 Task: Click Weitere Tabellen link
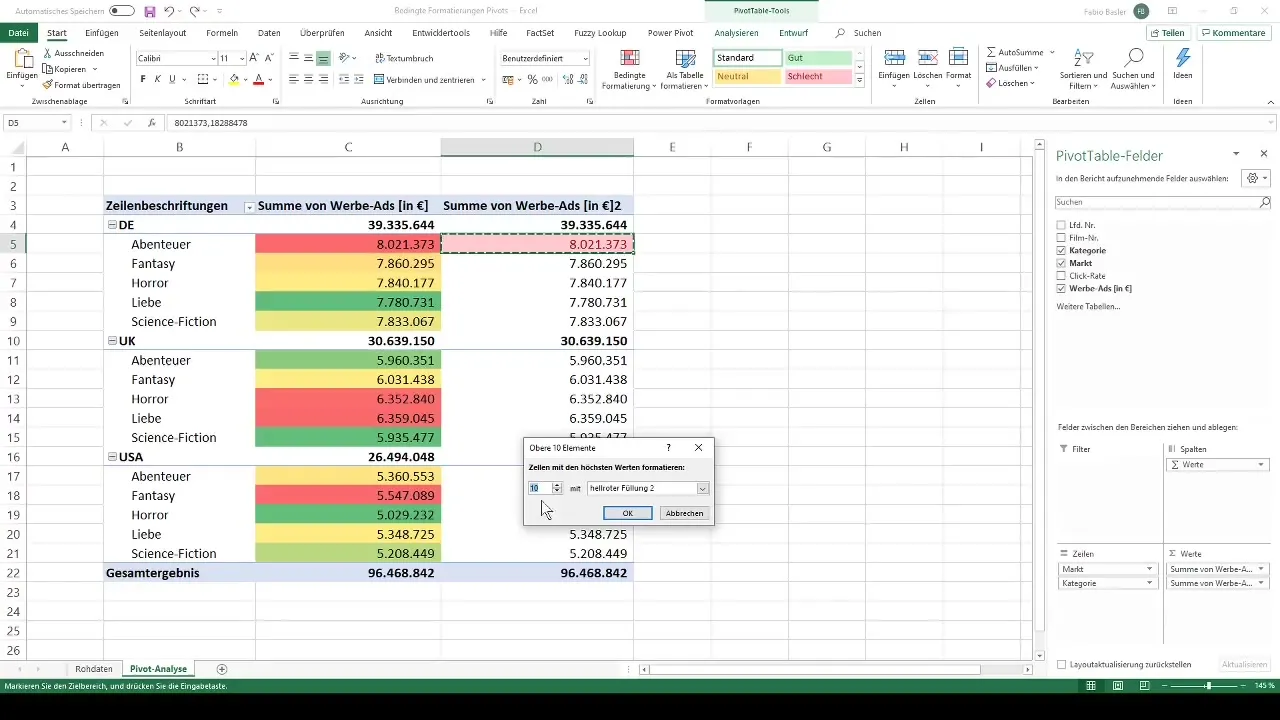pos(1088,306)
